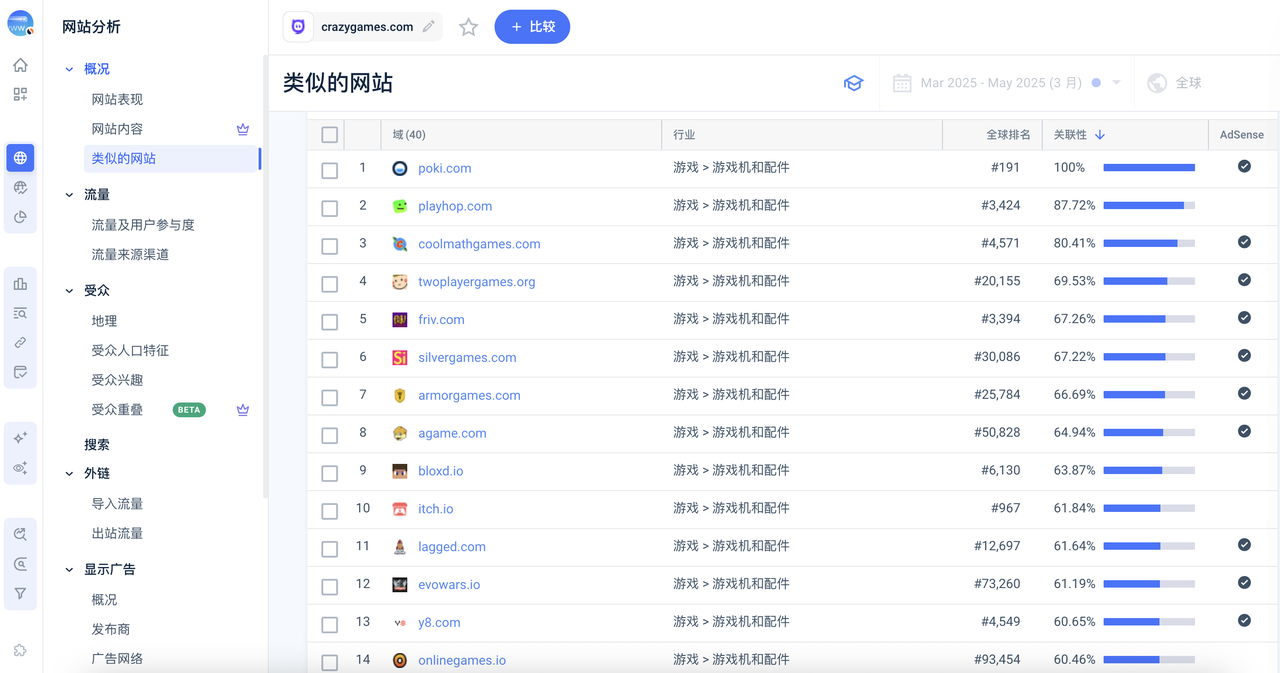Collapse the 概况 section chevron
This screenshot has height=673, width=1280.
coord(69,69)
